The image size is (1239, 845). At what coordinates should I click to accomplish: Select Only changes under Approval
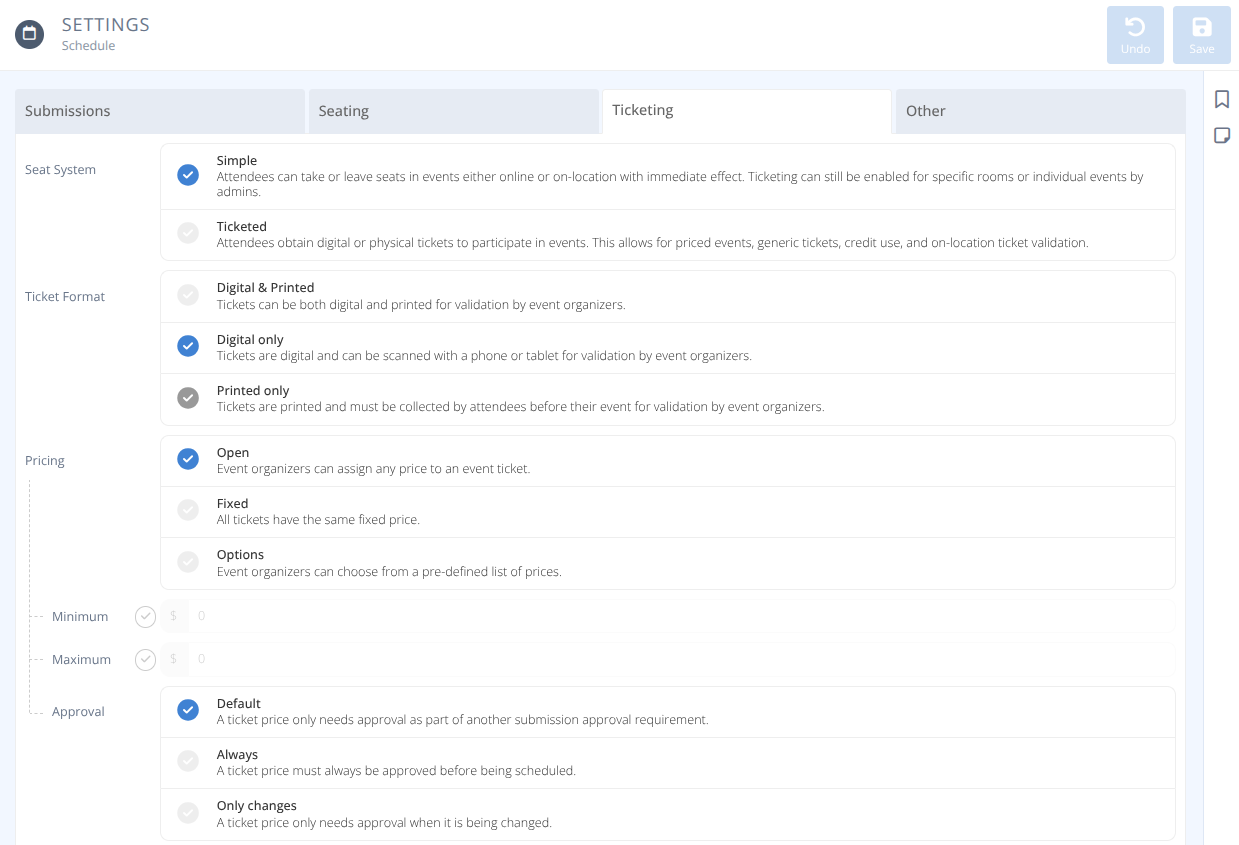pos(188,812)
